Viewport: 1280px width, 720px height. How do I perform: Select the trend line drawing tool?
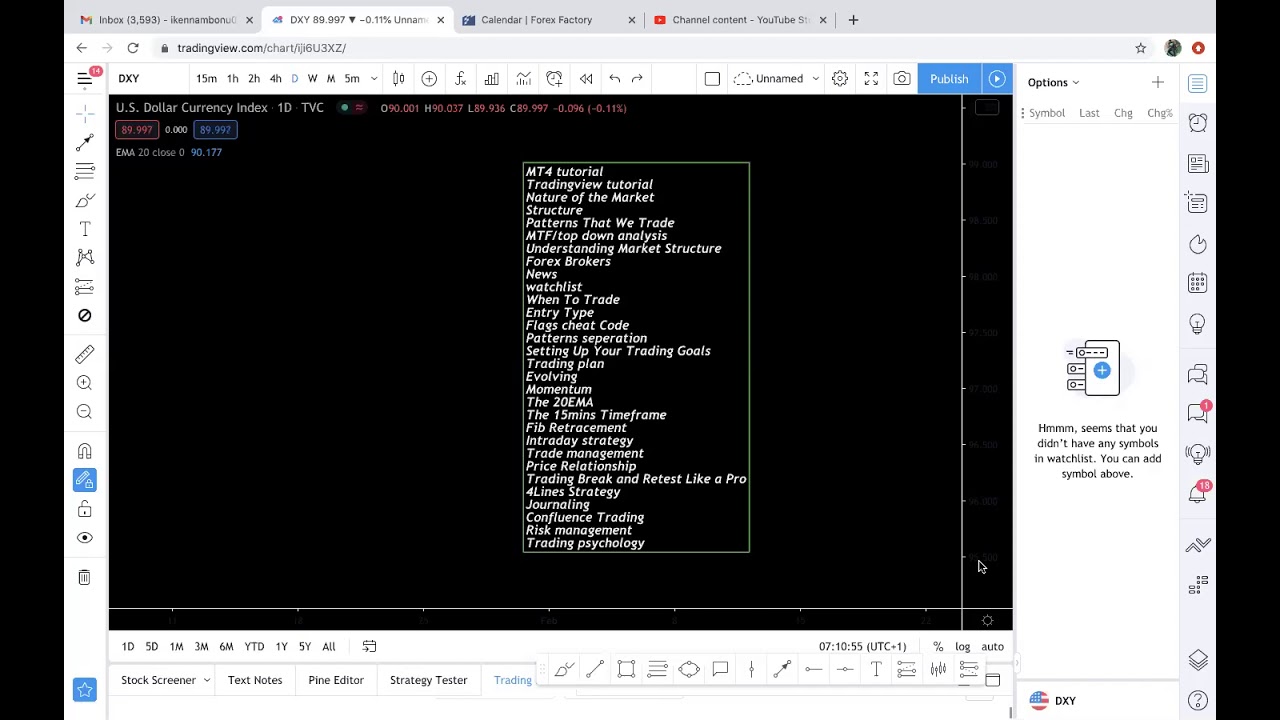coord(85,143)
